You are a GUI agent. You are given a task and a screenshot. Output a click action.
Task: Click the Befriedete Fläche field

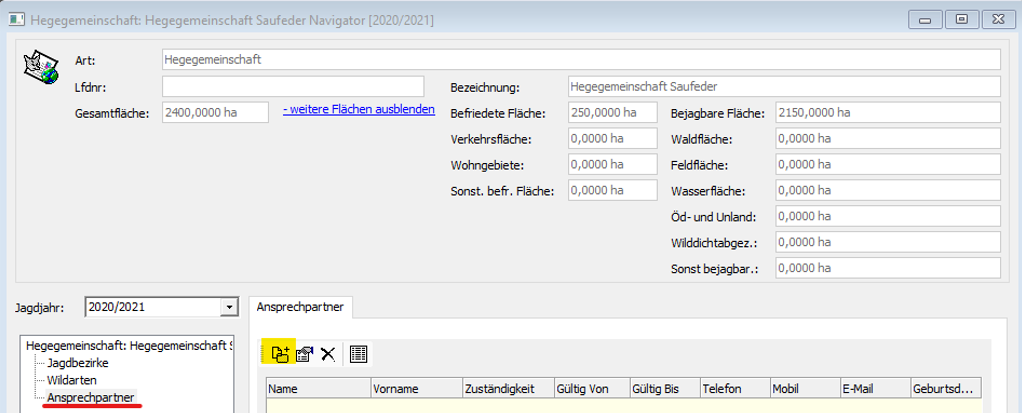pyautogui.click(x=611, y=113)
